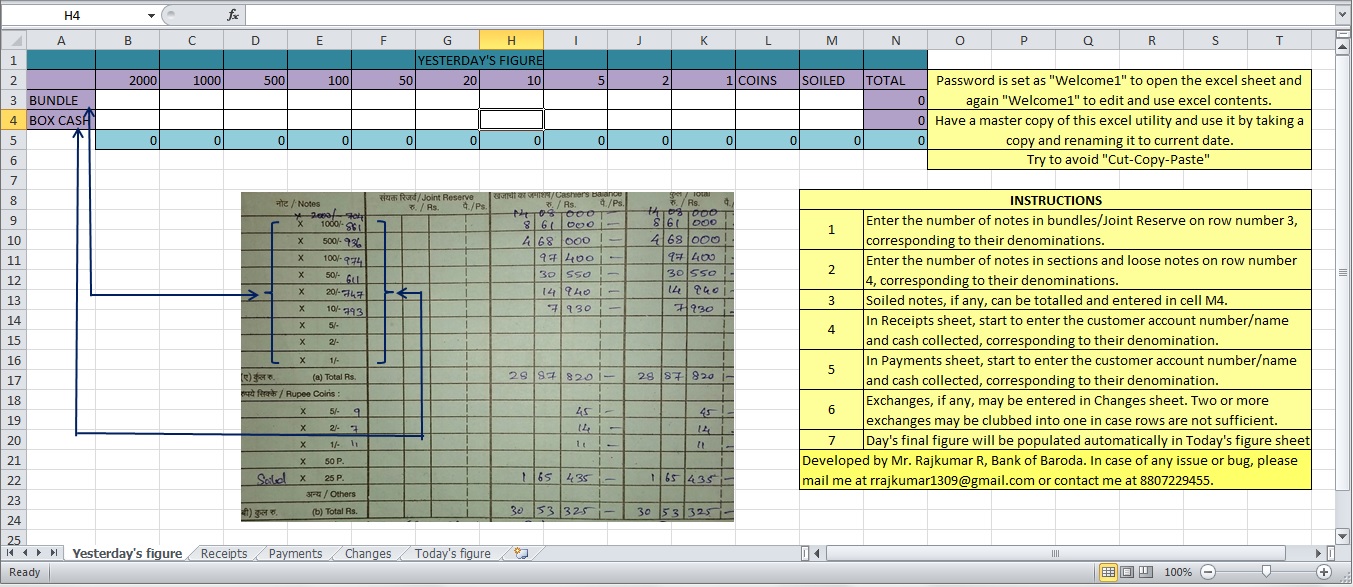This screenshot has height=587, width=1353.
Task: Click the Insert Function (fx) icon
Action: pyautogui.click(x=233, y=15)
